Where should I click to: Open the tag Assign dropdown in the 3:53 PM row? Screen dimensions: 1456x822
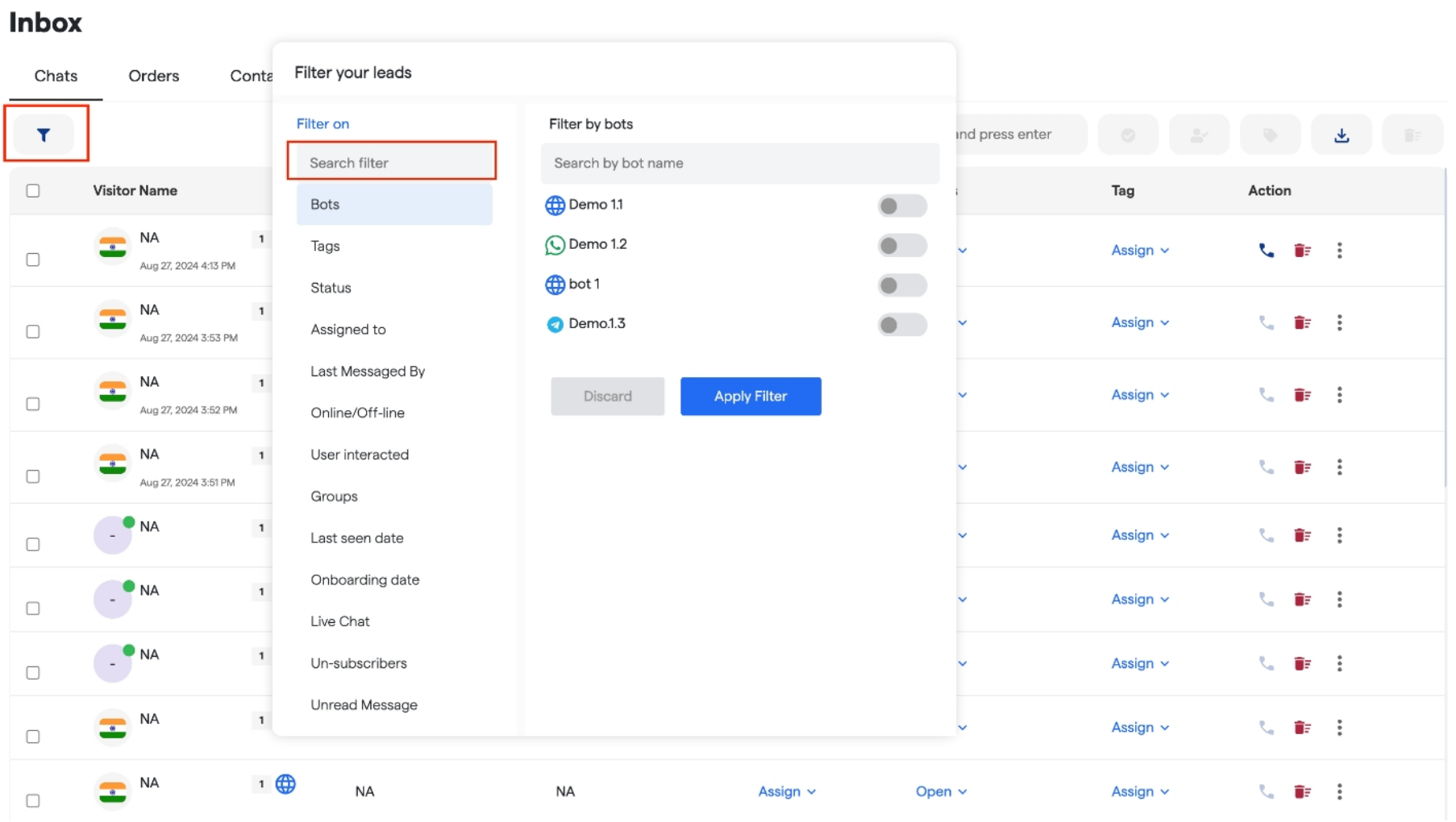[x=1140, y=322]
